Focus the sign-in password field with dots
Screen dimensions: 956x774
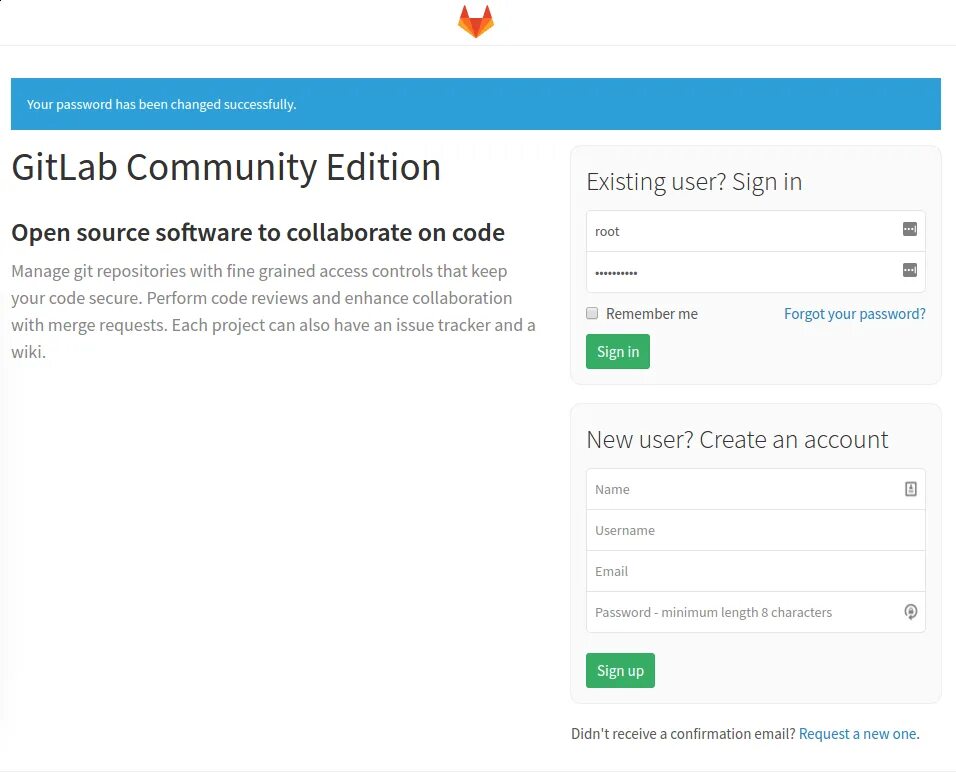755,272
